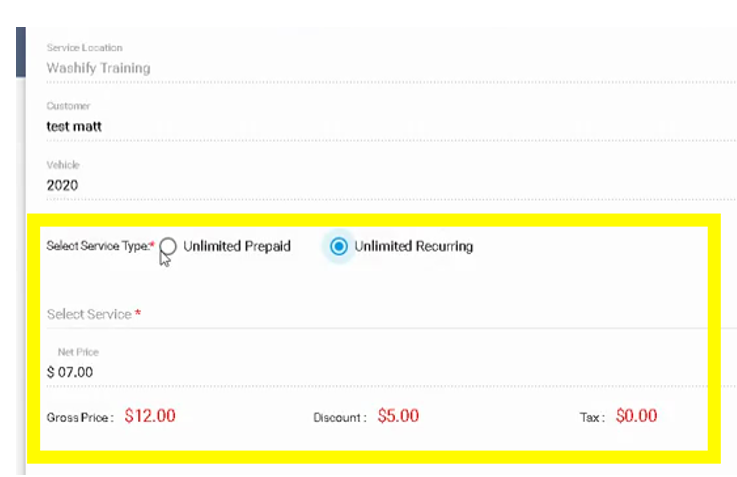Select the Unlimited Prepaid radio button
The image size is (737, 477).
pos(169,246)
